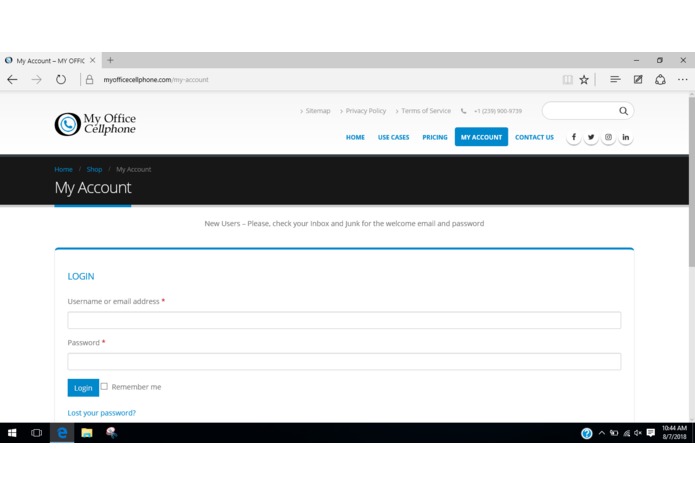Viewport: 695px width, 494px height.
Task: Select the MY ACCOUNT menu item
Action: (481, 137)
